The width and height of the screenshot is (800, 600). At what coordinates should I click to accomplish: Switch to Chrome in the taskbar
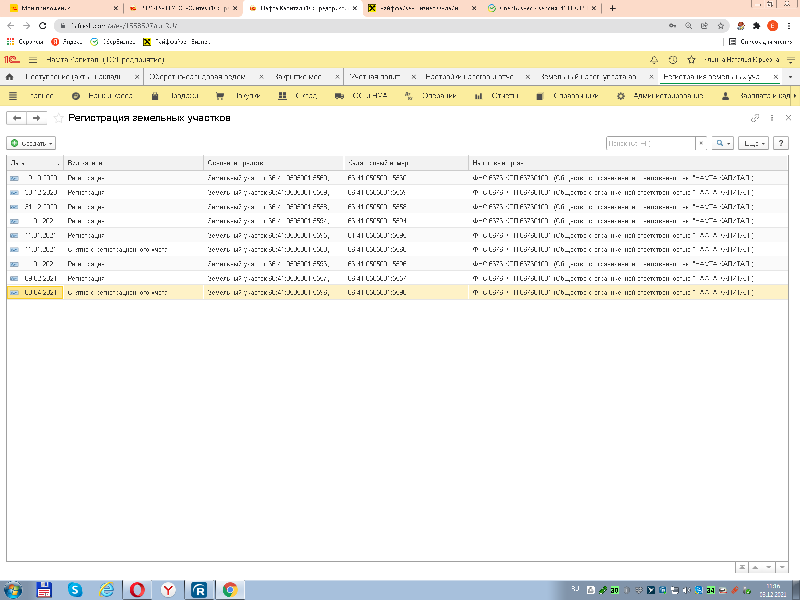point(230,590)
